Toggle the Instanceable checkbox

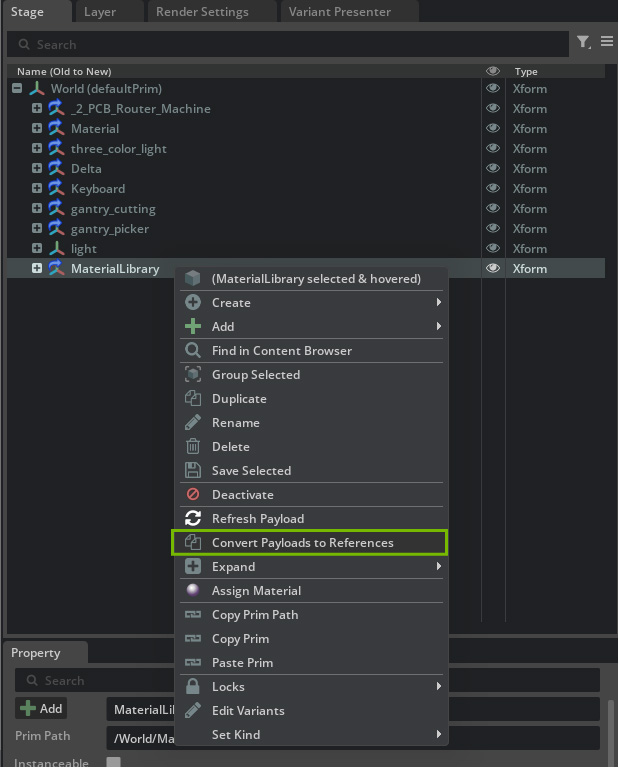coord(113,762)
